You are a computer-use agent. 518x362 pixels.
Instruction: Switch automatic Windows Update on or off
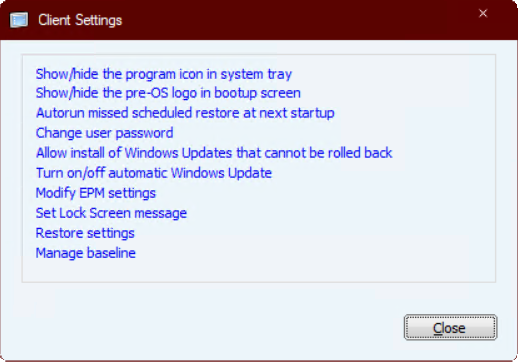coord(154,173)
